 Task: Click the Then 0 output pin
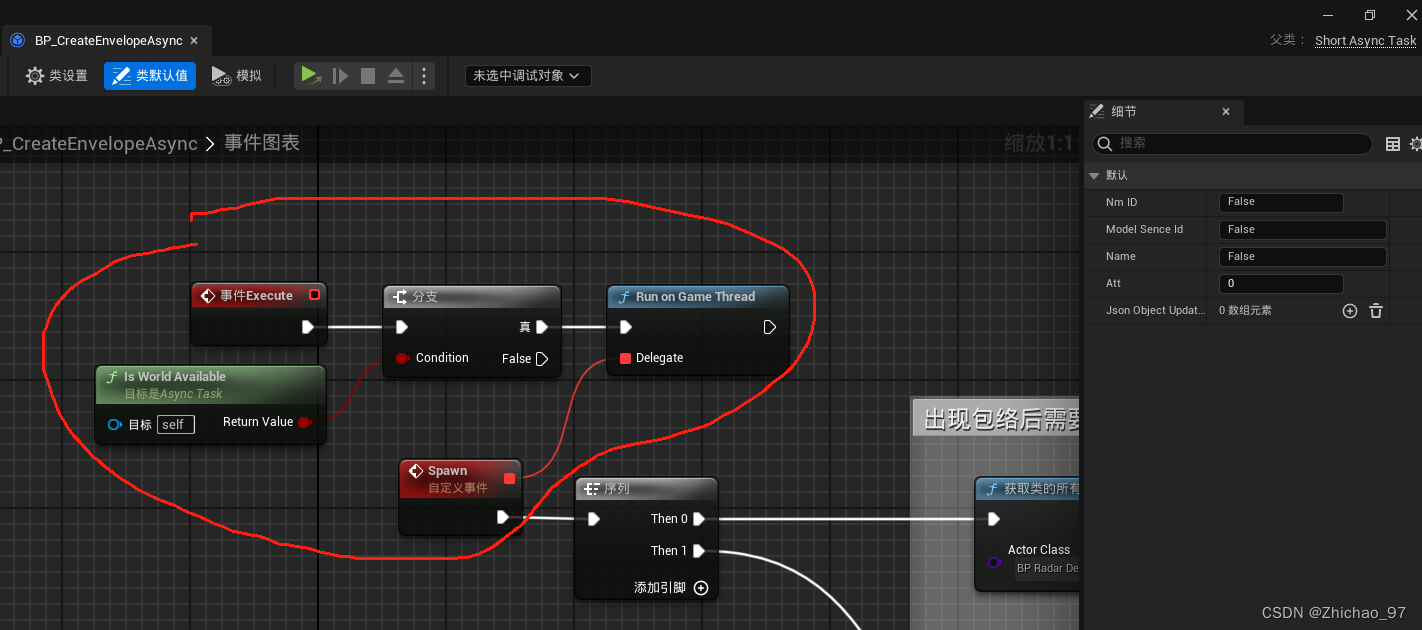click(699, 519)
